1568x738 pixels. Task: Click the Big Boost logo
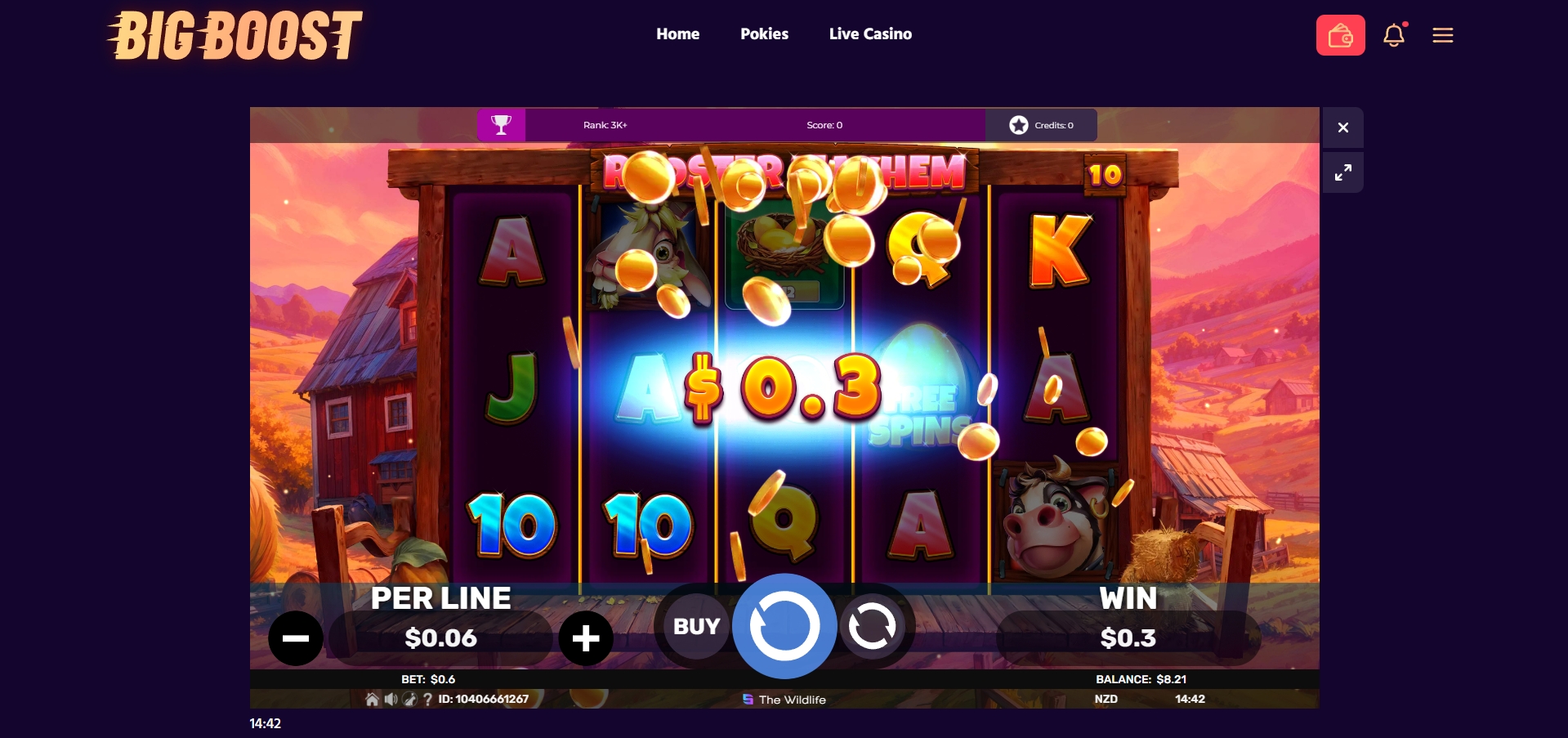pyautogui.click(x=235, y=35)
